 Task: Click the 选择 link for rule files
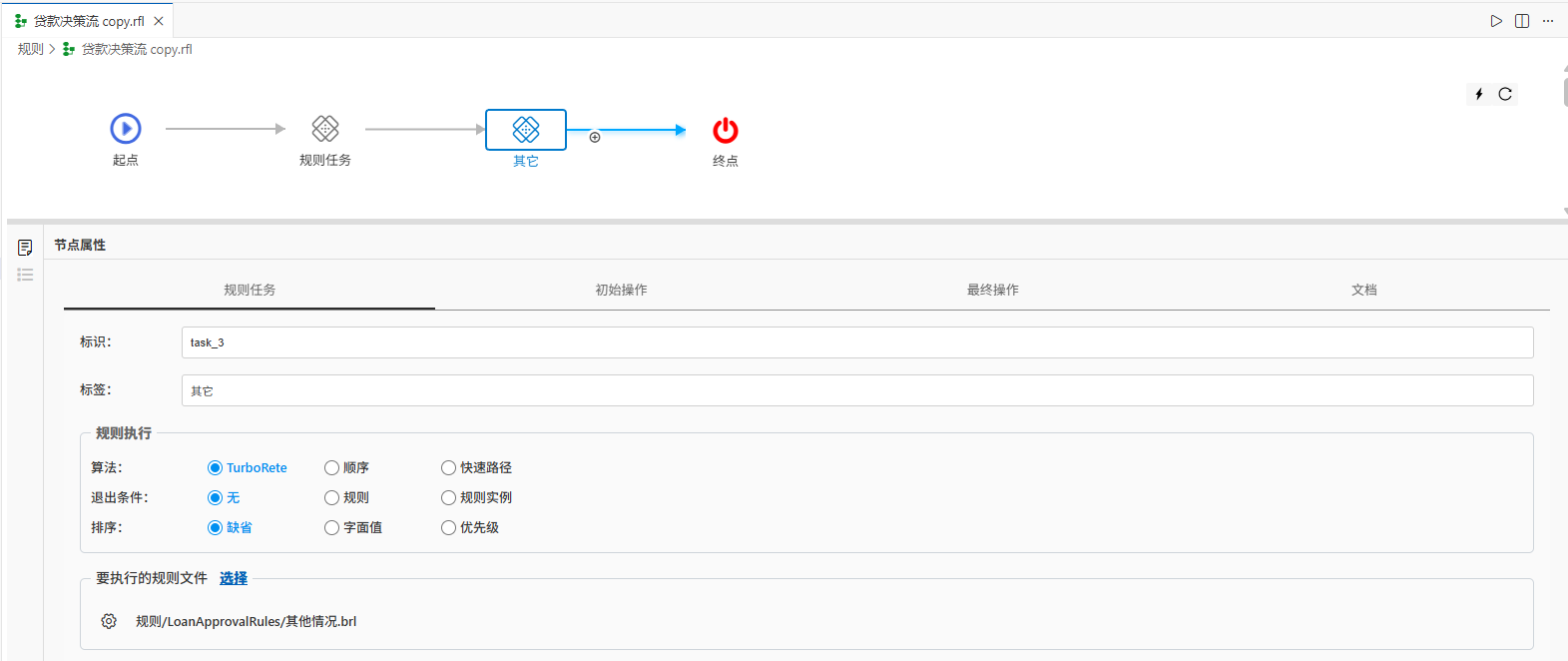(x=234, y=578)
